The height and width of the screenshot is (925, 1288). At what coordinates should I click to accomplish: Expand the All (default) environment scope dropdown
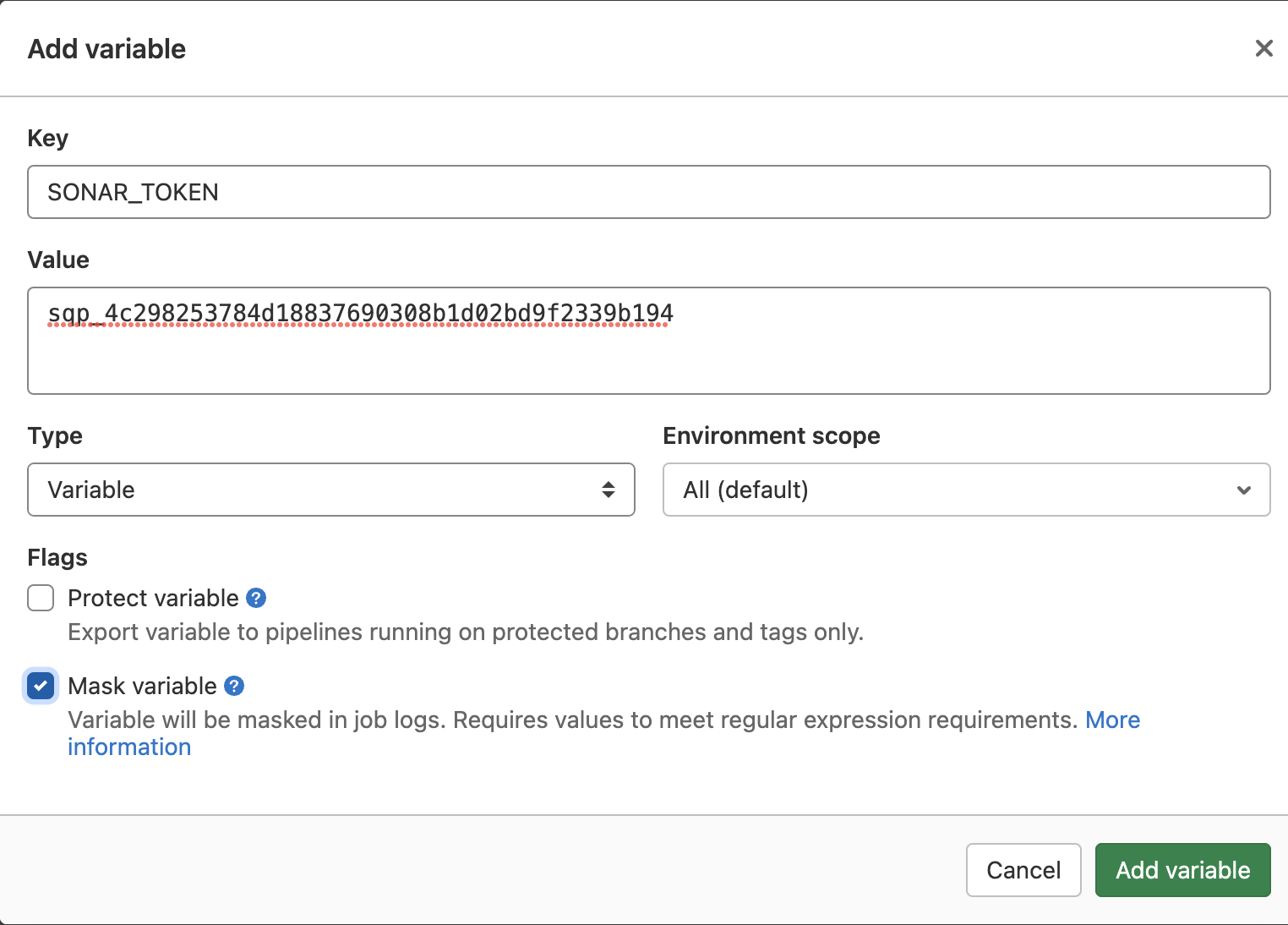pyautogui.click(x=965, y=490)
